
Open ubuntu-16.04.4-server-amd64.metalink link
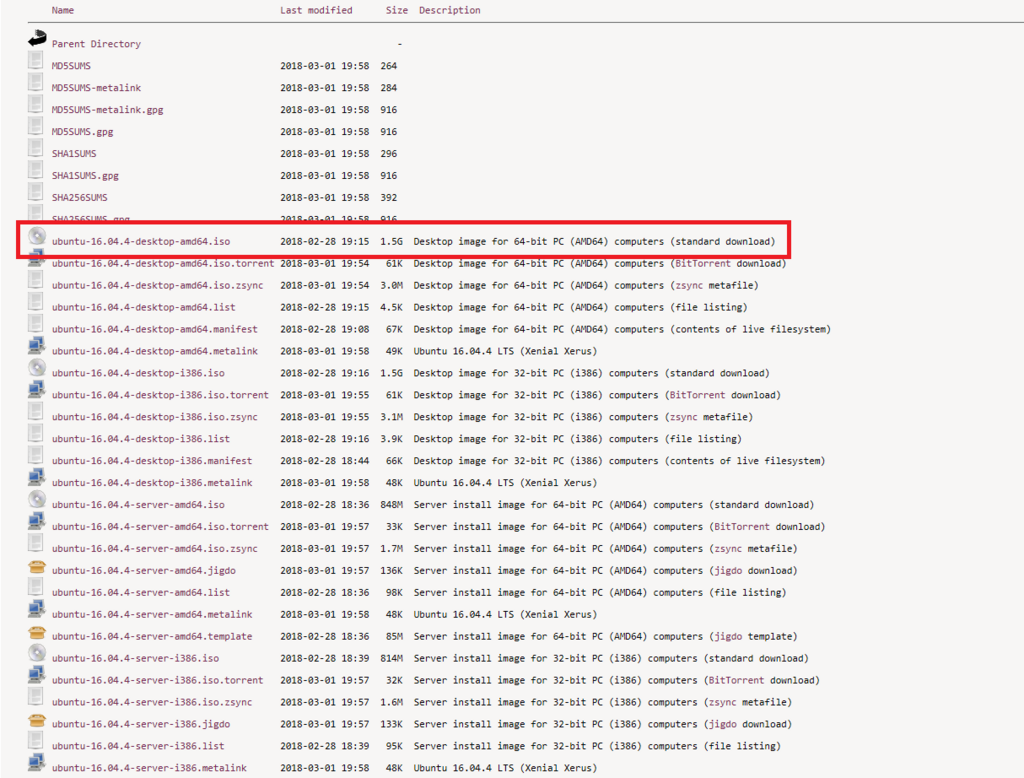152,615
